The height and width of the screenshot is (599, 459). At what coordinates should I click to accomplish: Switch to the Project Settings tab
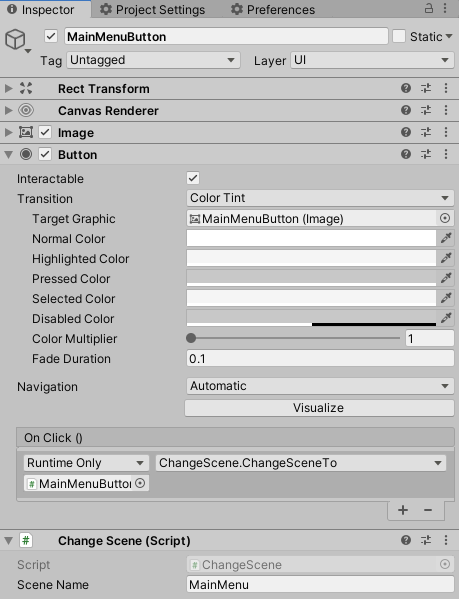152,10
